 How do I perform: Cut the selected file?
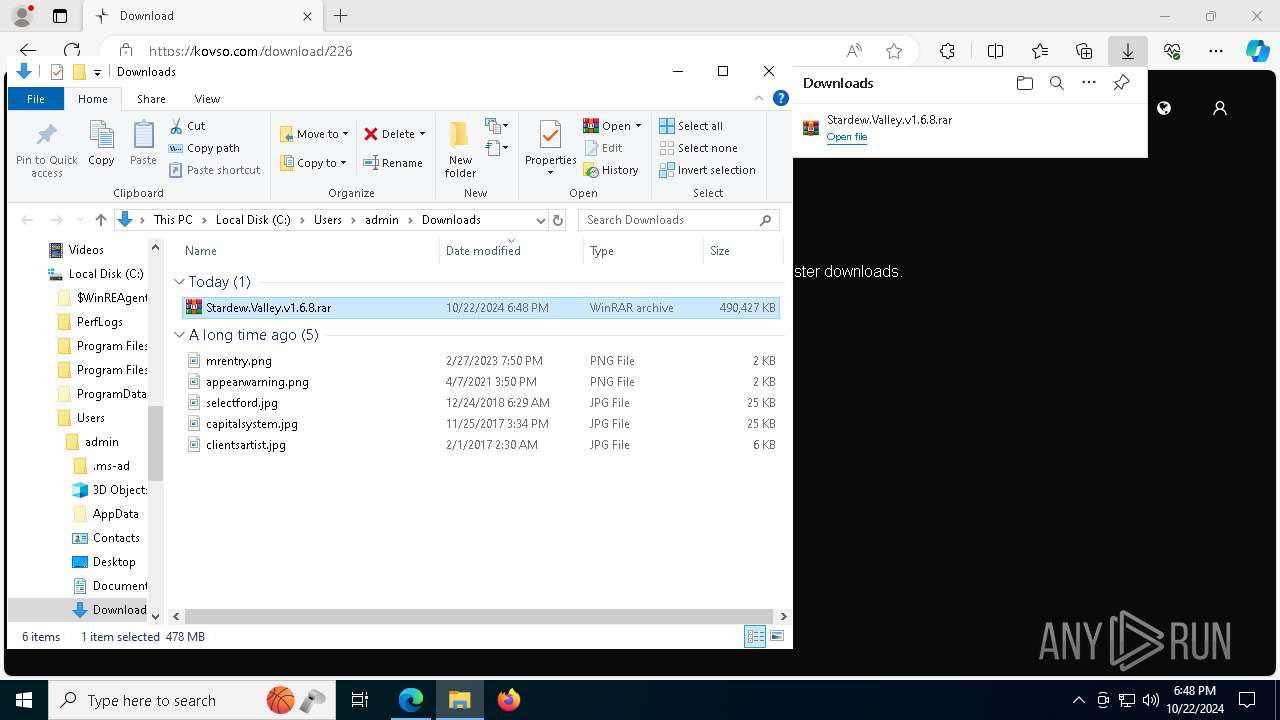(187, 126)
